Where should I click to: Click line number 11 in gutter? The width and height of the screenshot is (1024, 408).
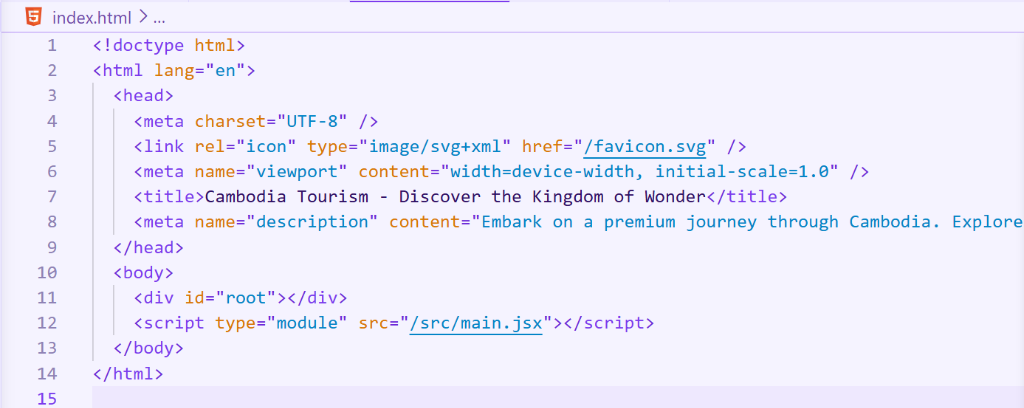pyautogui.click(x=47, y=298)
